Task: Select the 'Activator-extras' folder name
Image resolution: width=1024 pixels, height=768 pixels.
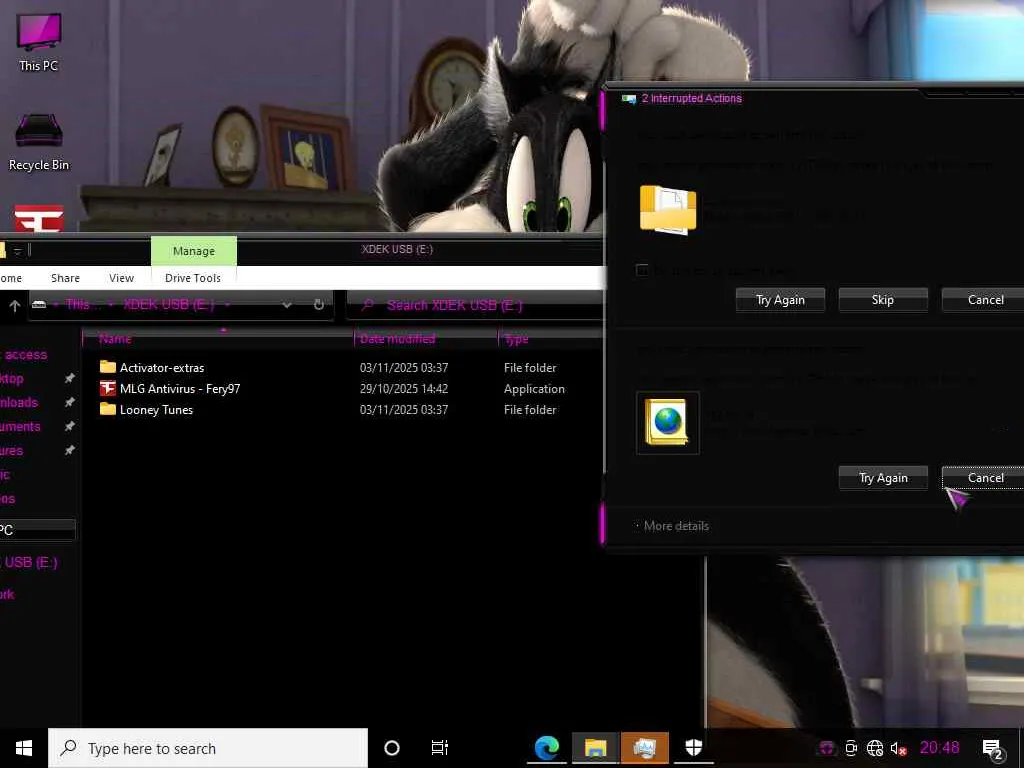Action: pyautogui.click(x=162, y=368)
